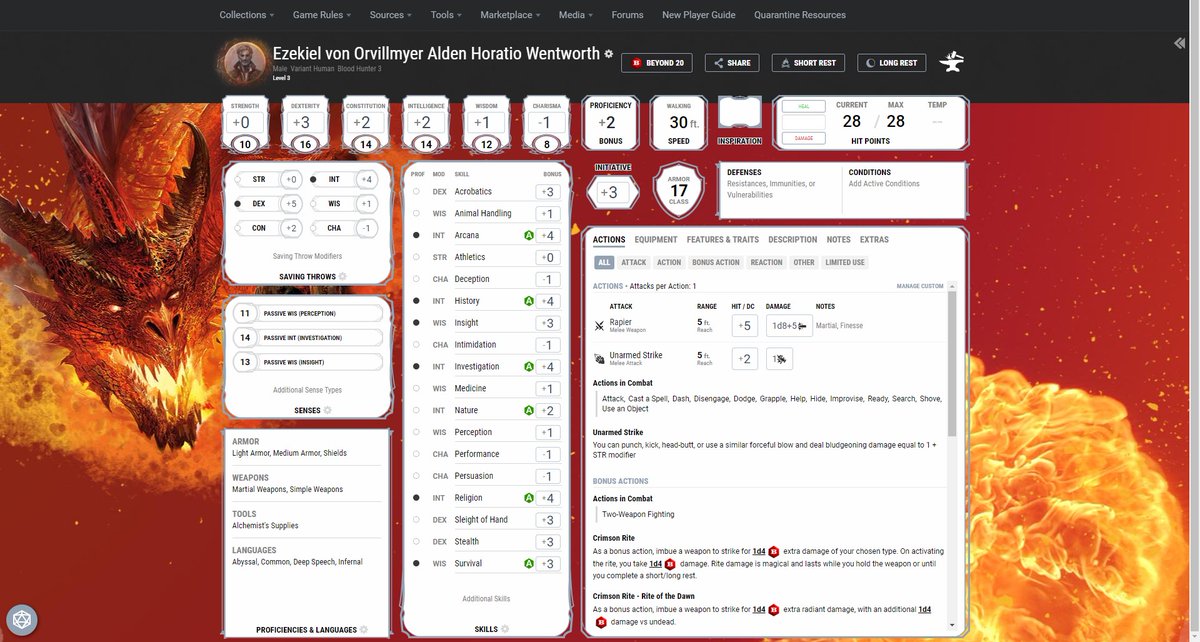Take a Long Rest
1200x642 pixels.
(891, 62)
